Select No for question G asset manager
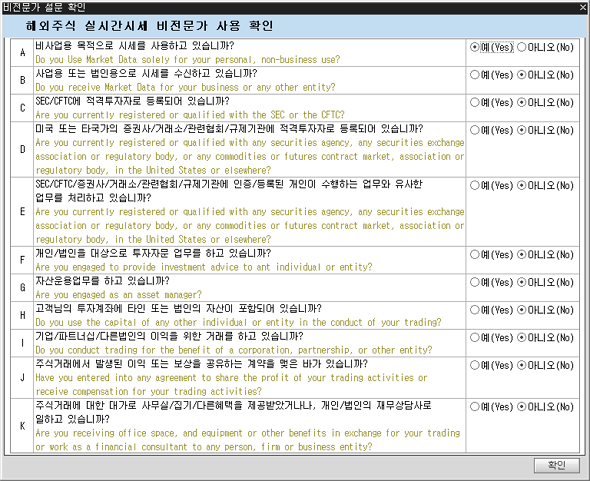The width and height of the screenshot is (590, 481). click(545, 282)
